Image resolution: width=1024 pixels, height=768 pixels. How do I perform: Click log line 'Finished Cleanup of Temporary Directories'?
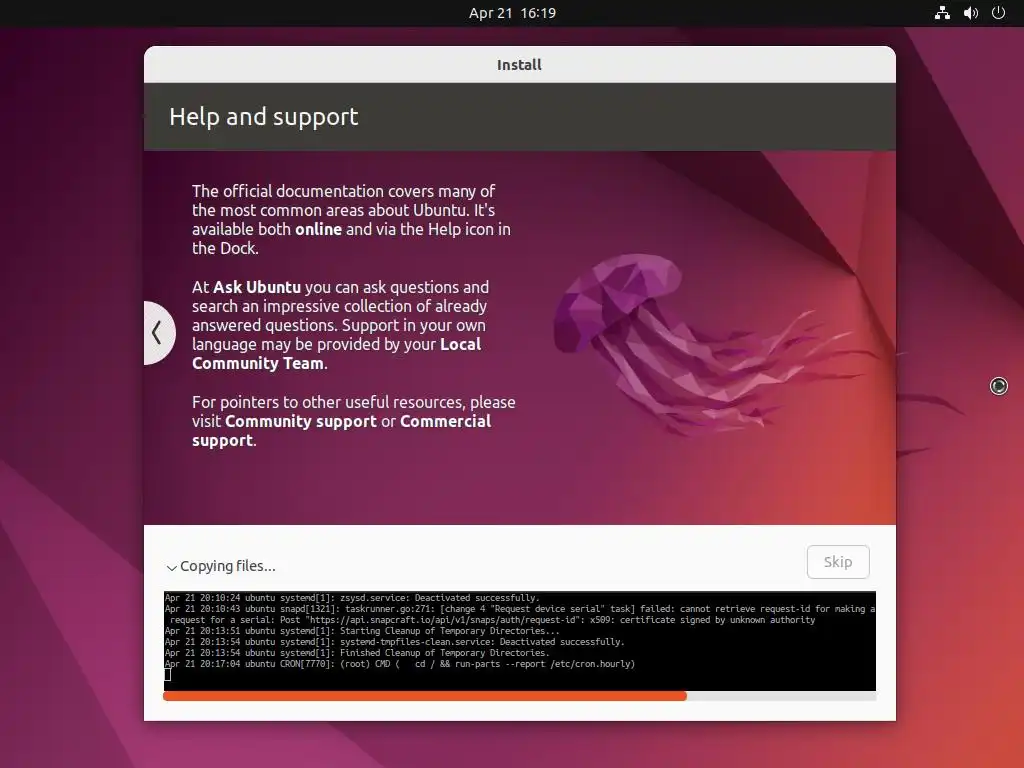[357, 653]
